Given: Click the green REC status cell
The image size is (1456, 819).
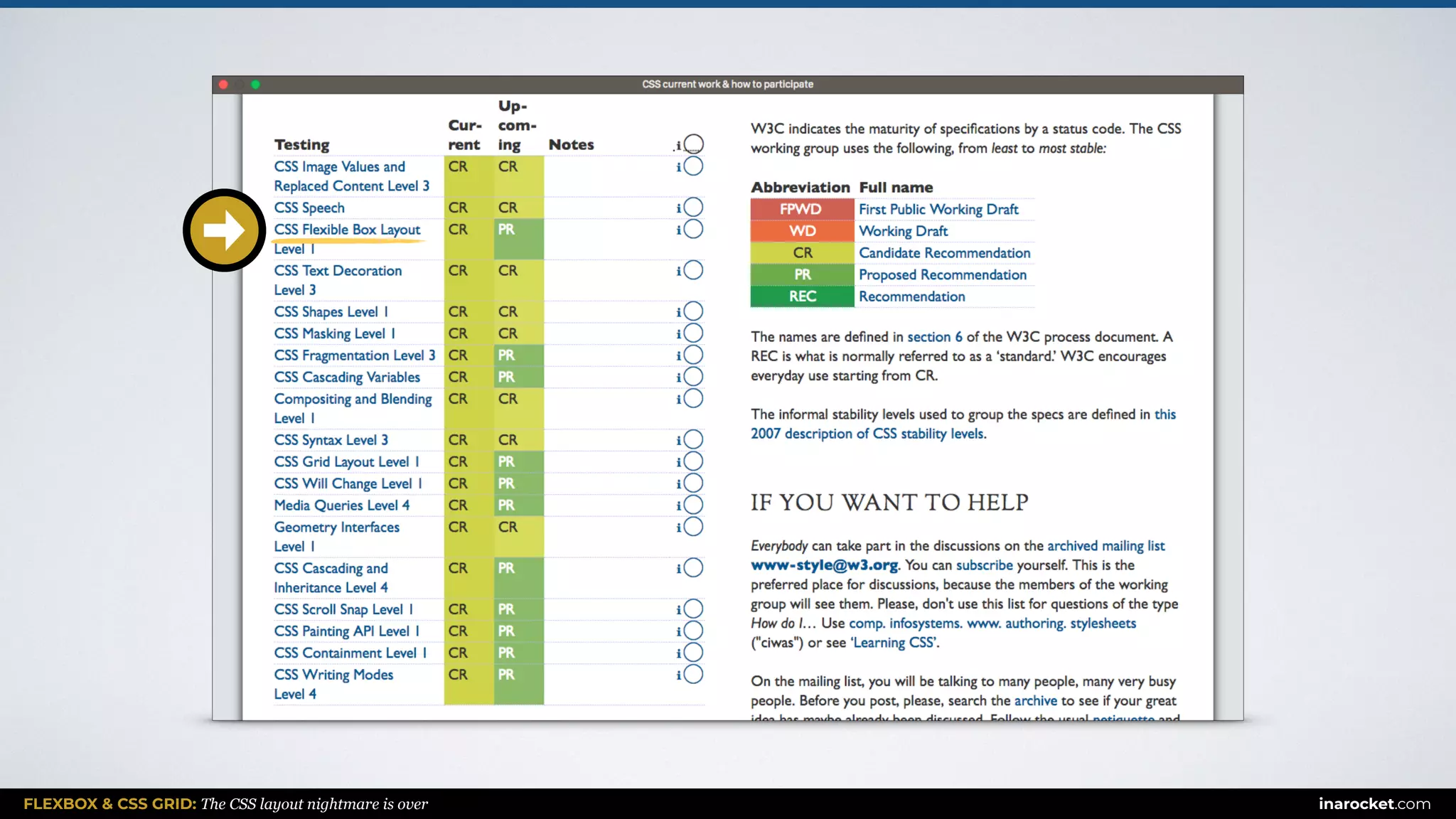Looking at the screenshot, I should point(801,296).
